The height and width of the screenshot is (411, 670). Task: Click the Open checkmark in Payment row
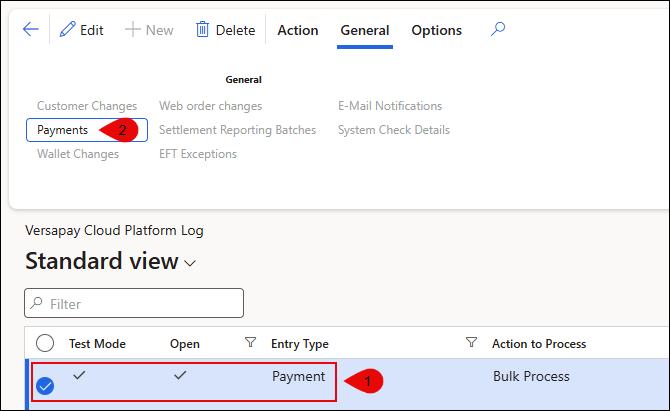click(x=180, y=375)
